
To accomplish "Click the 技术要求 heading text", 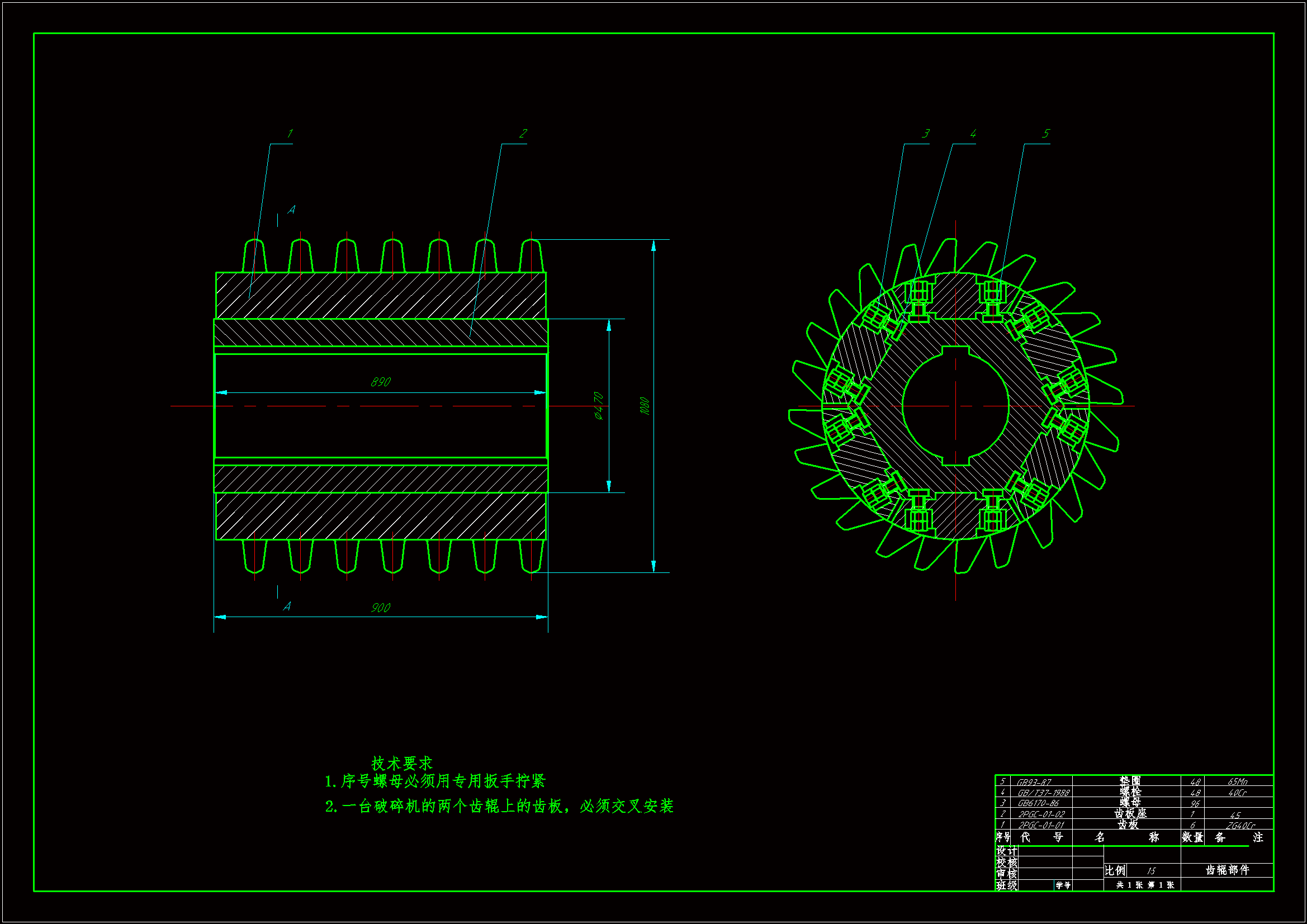I will click(402, 763).
